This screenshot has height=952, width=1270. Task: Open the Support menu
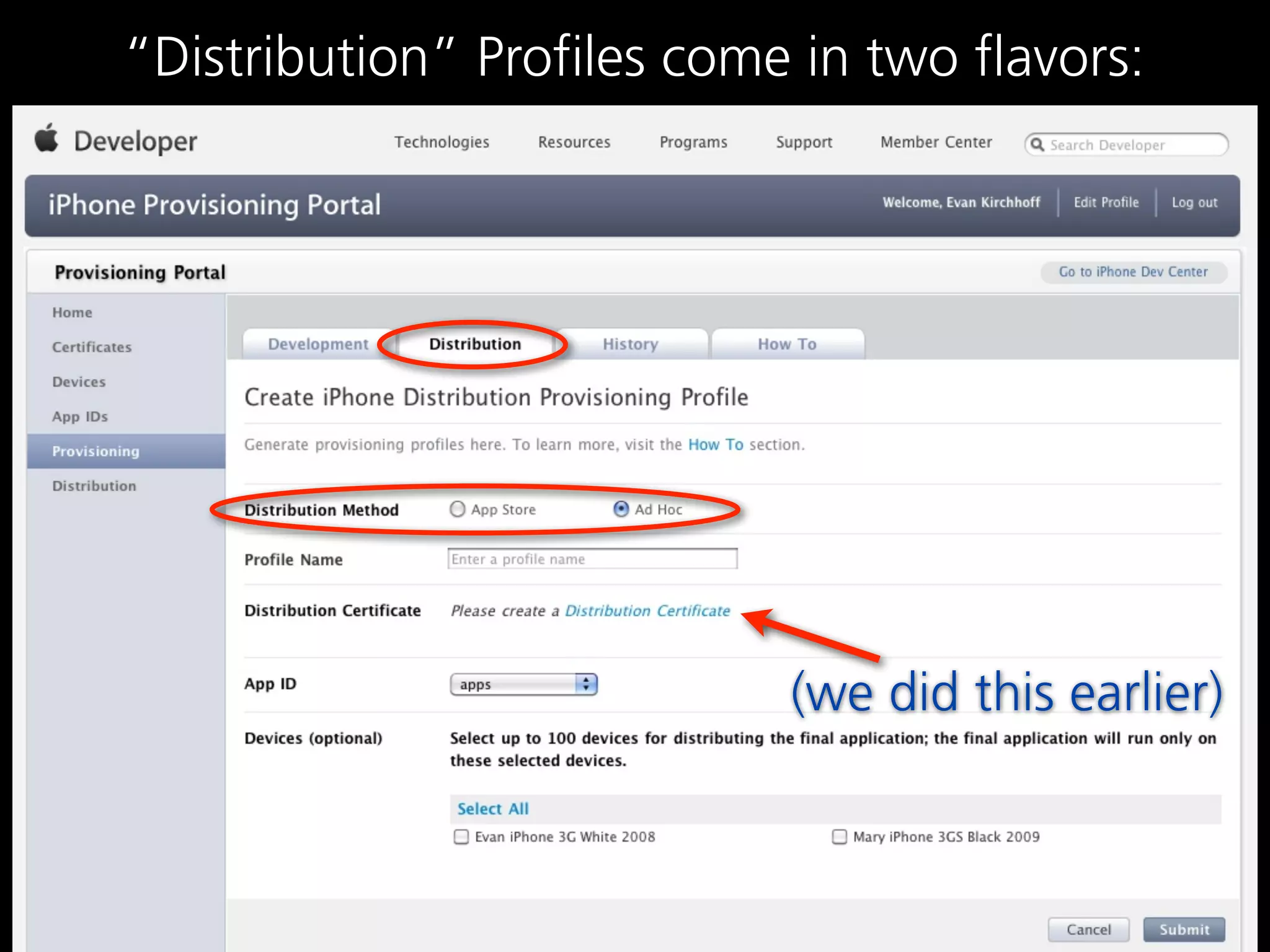click(x=804, y=143)
